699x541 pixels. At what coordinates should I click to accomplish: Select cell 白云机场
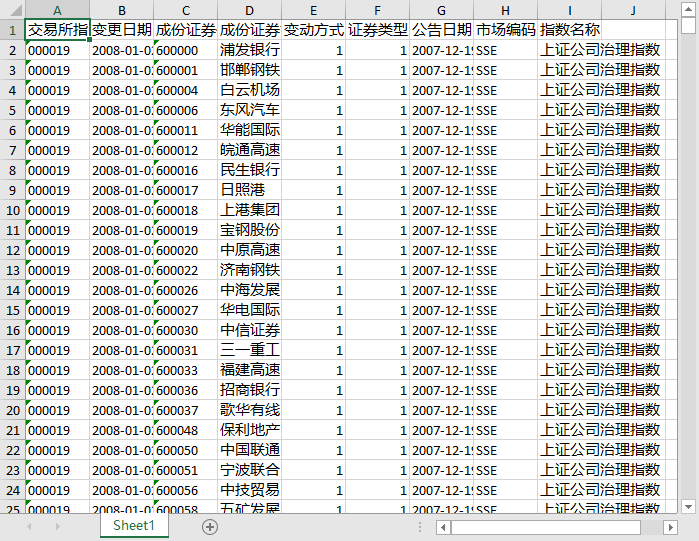249,90
